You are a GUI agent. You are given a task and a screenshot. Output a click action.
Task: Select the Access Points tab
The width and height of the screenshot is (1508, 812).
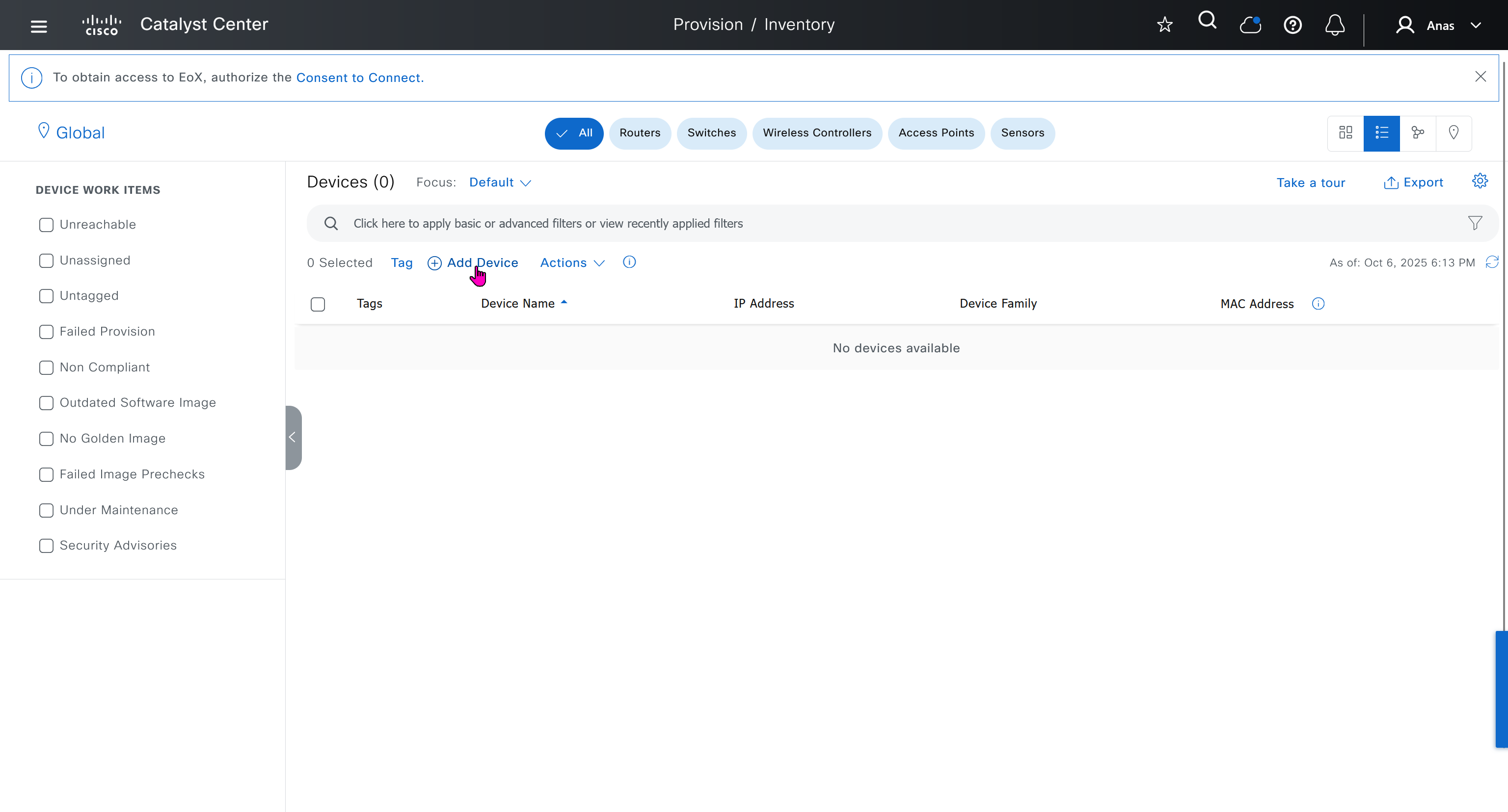click(936, 133)
